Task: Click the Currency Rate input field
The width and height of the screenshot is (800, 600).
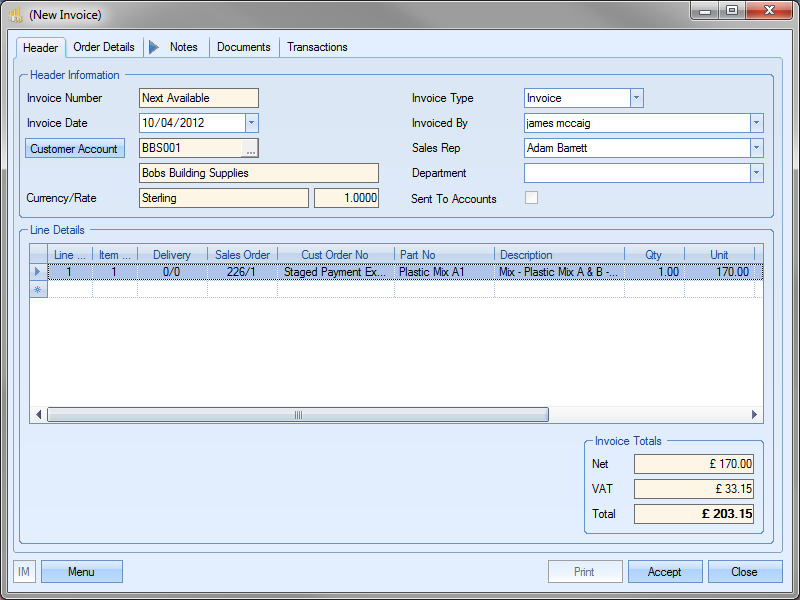Action: (x=346, y=198)
